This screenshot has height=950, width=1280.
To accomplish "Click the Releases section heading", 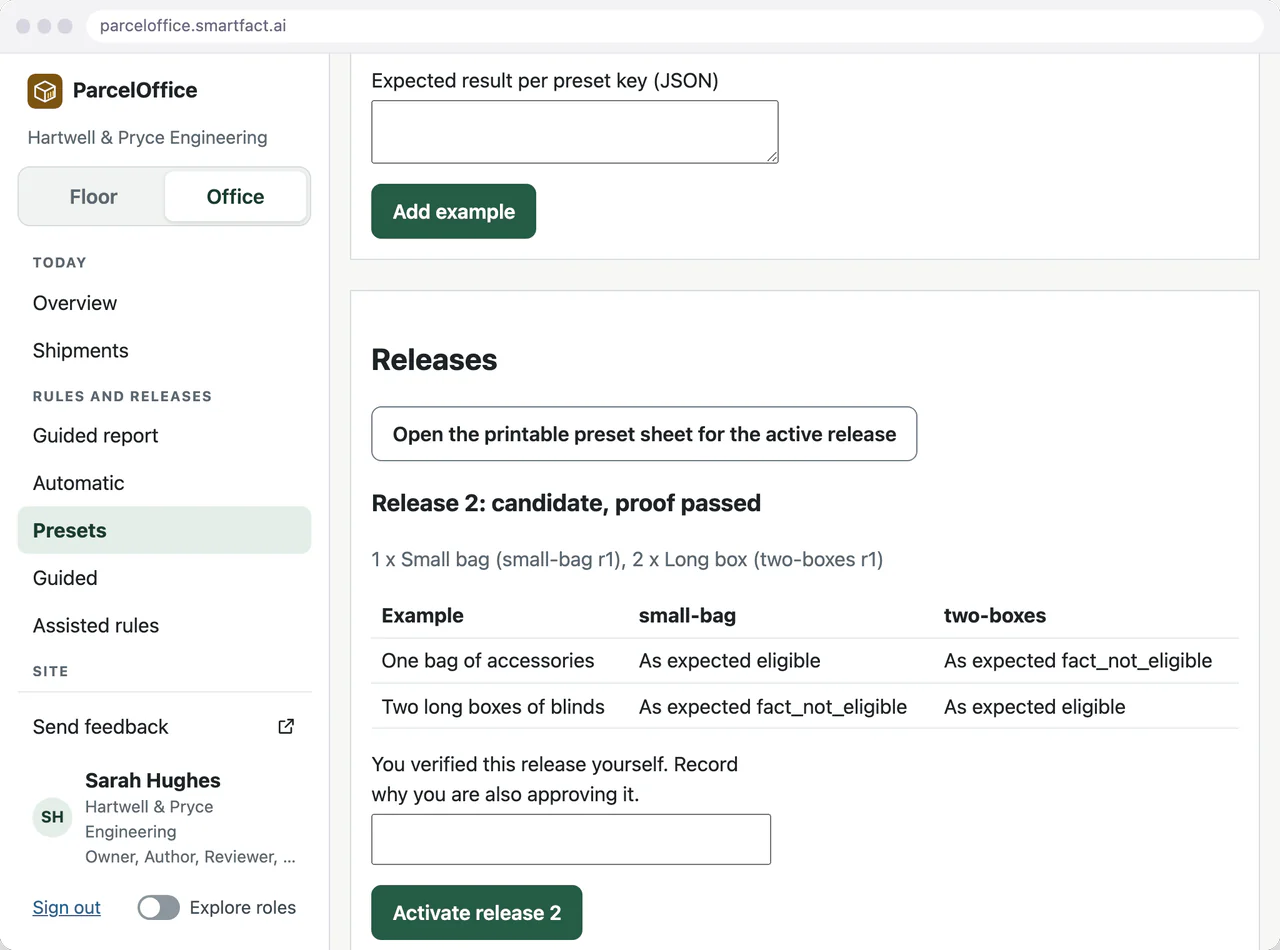I will (x=434, y=360).
